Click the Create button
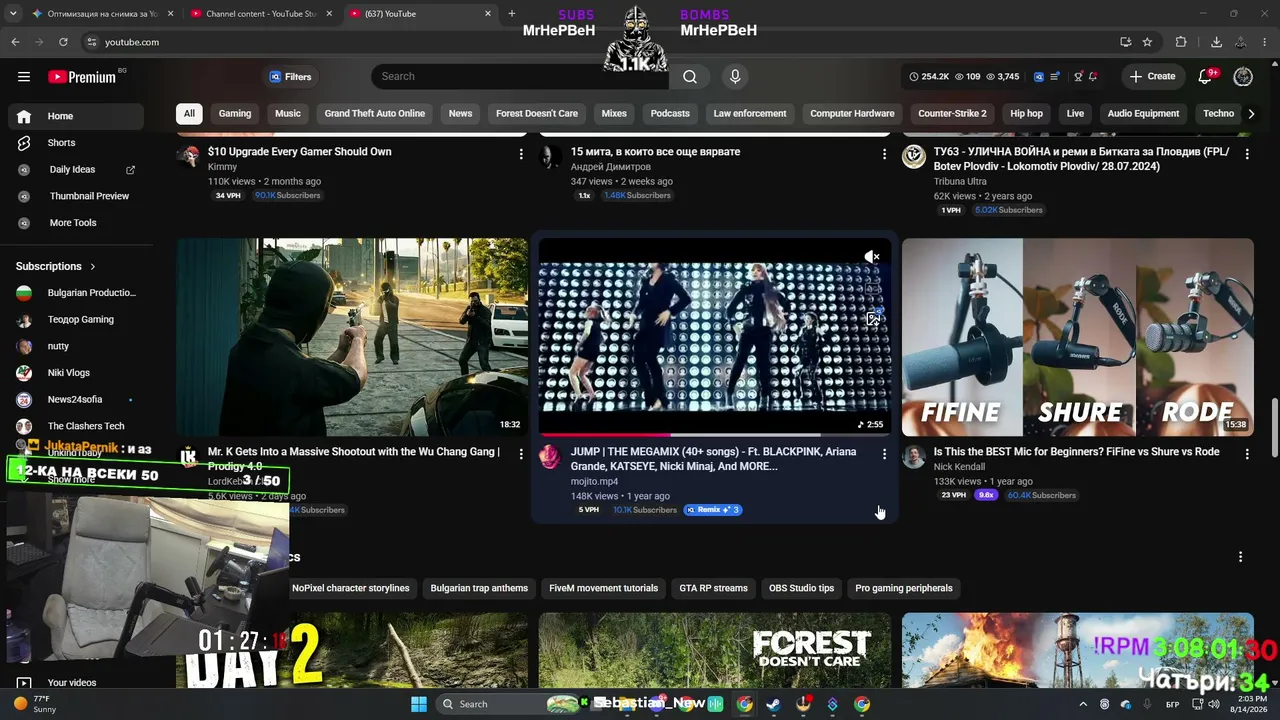The height and width of the screenshot is (720, 1280). click(x=1152, y=77)
